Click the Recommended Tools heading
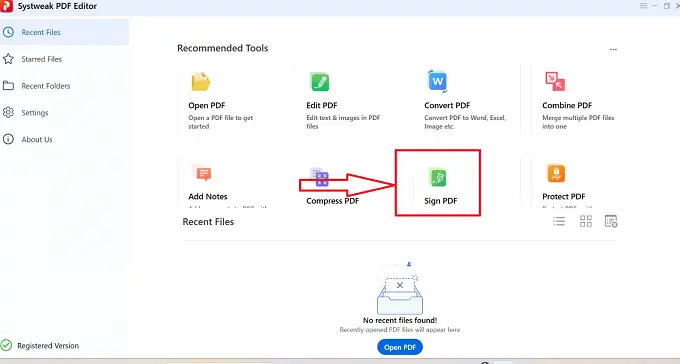680x364 pixels. [x=222, y=48]
